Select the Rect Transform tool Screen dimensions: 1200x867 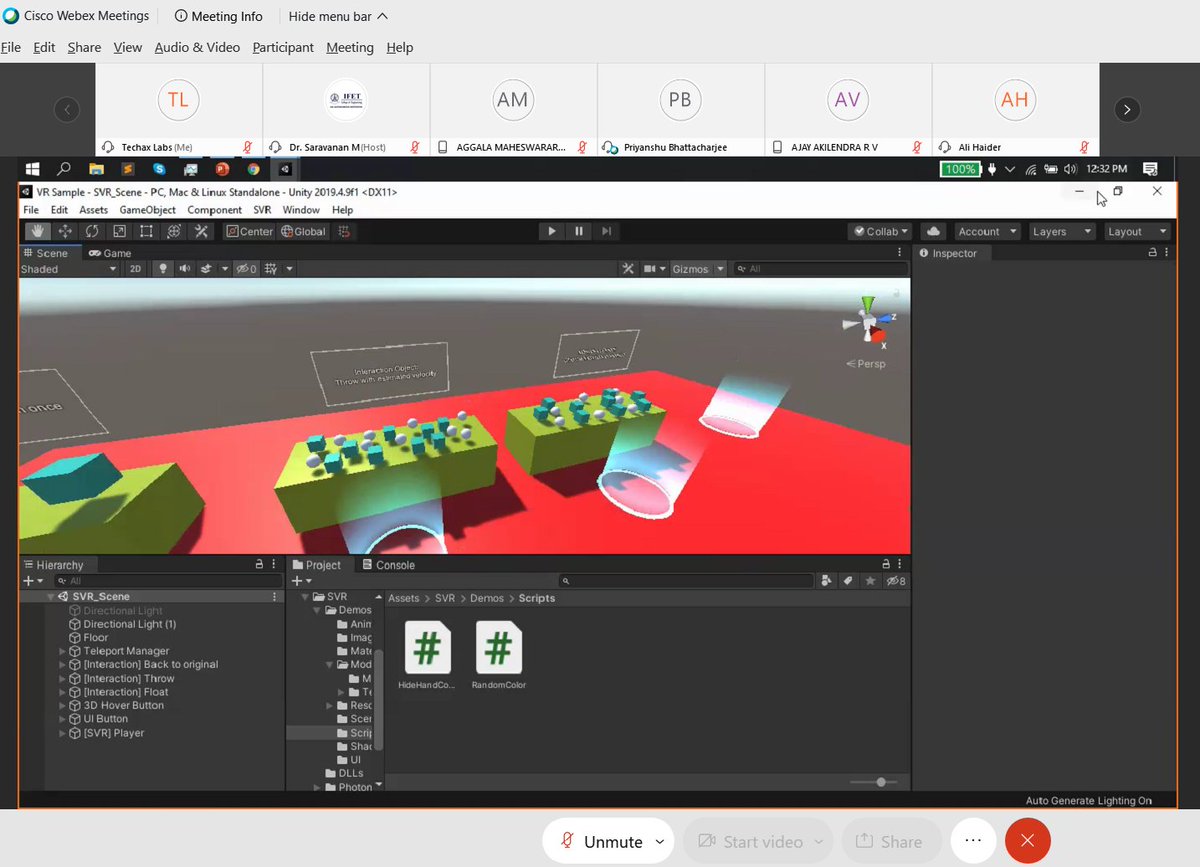(146, 231)
